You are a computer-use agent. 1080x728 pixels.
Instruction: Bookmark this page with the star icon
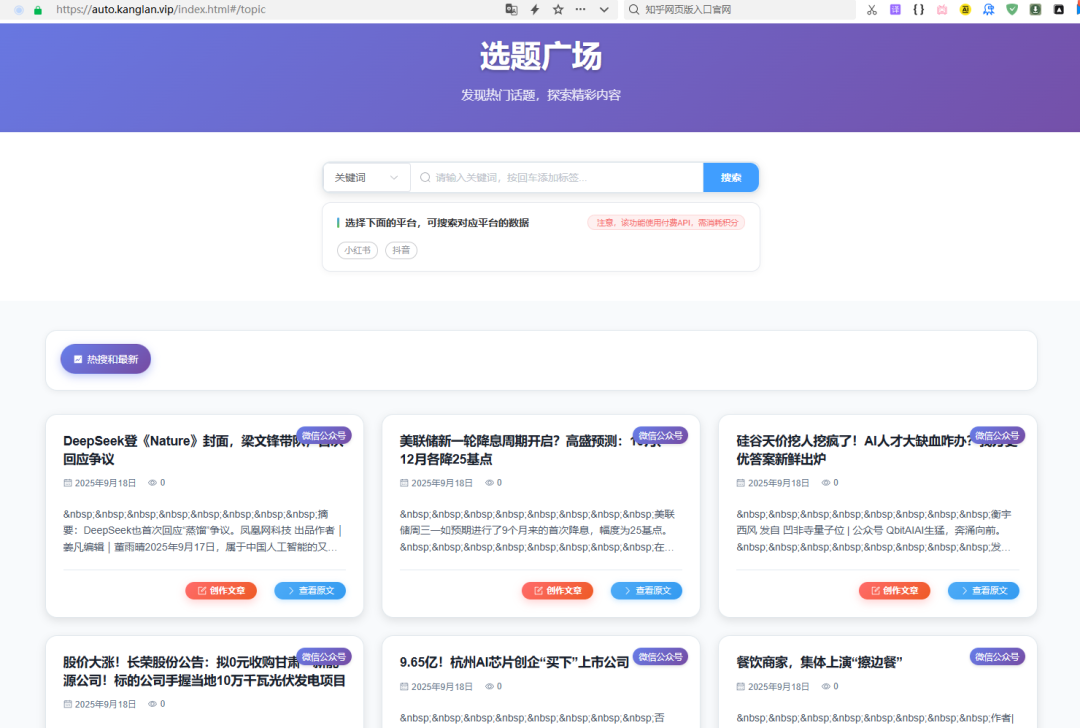(x=556, y=9)
